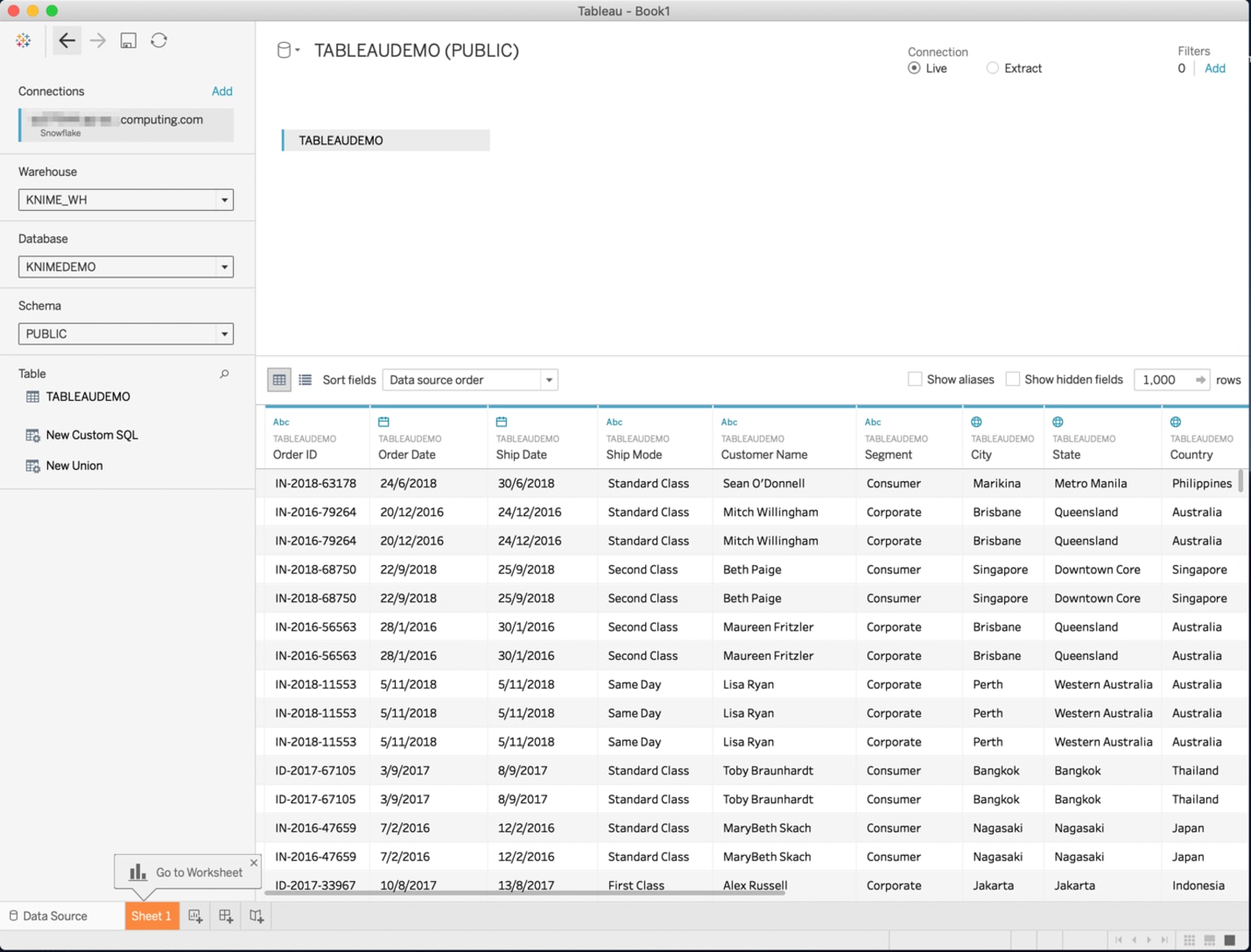Click the TABLEAUDEMO (PUBLIC) data source title
1251x952 pixels.
pos(416,50)
